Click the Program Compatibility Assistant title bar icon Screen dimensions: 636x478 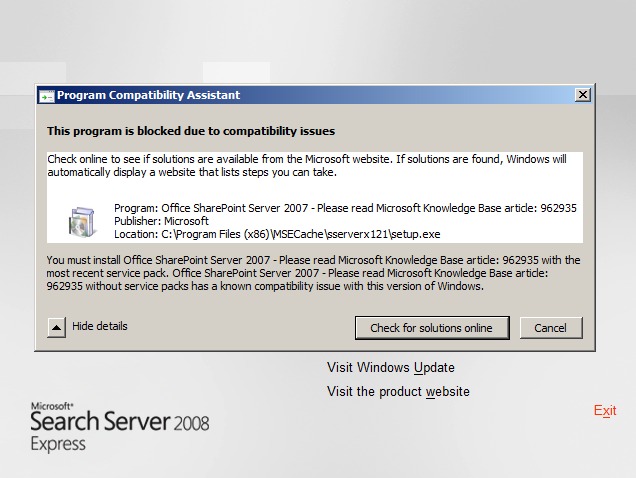click(46, 96)
